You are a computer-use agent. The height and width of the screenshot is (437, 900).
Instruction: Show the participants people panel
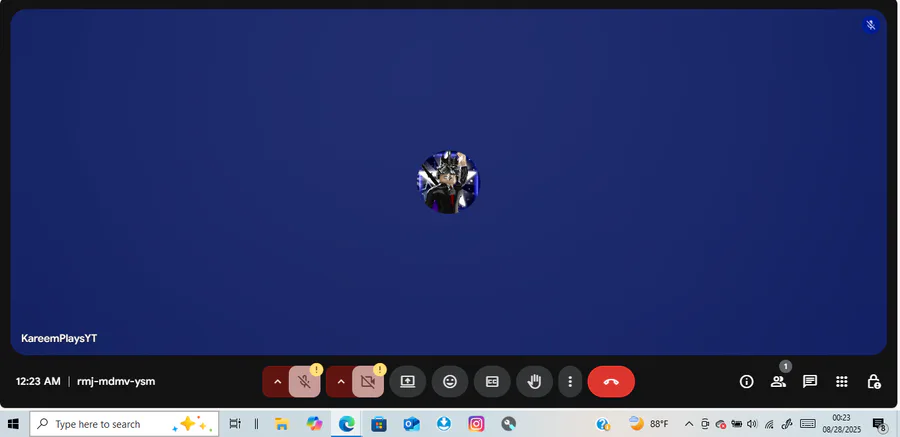click(x=778, y=382)
